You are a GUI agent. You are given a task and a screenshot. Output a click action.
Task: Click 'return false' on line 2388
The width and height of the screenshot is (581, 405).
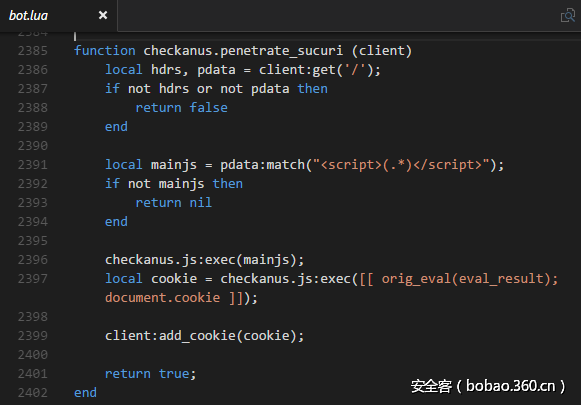[x=182, y=108]
